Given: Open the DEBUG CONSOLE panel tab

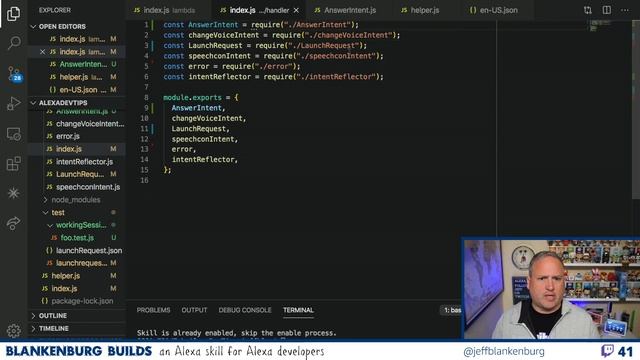Looking at the screenshot, I should (245, 310).
